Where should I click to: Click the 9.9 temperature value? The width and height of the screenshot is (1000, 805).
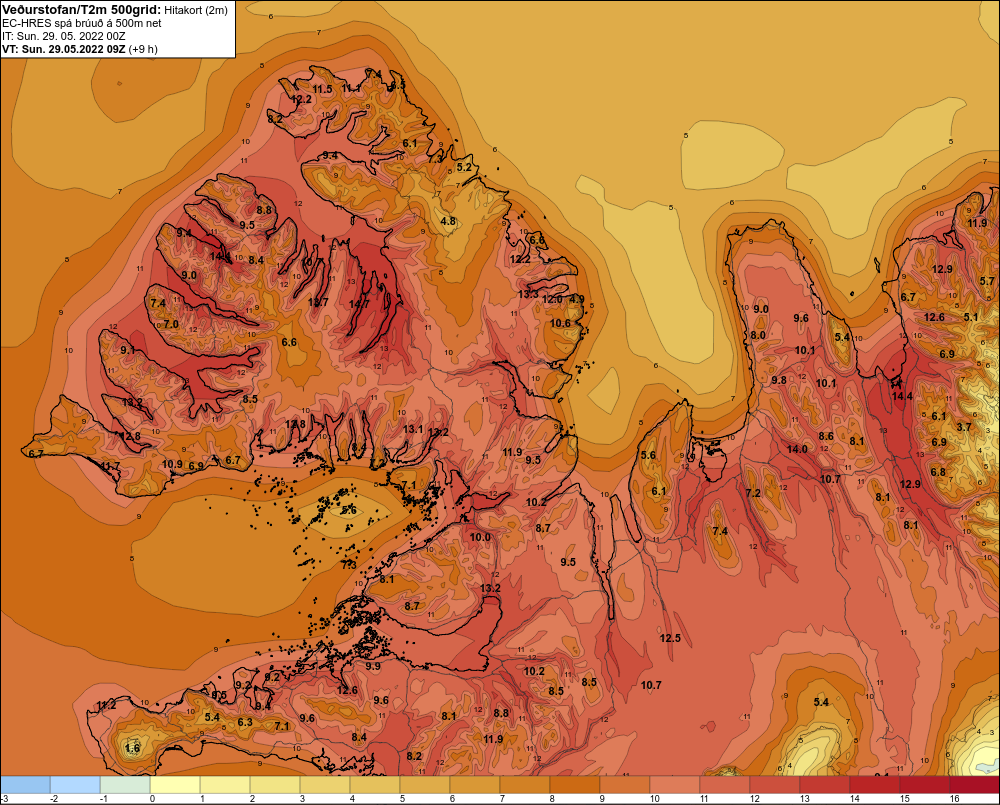coord(373,667)
